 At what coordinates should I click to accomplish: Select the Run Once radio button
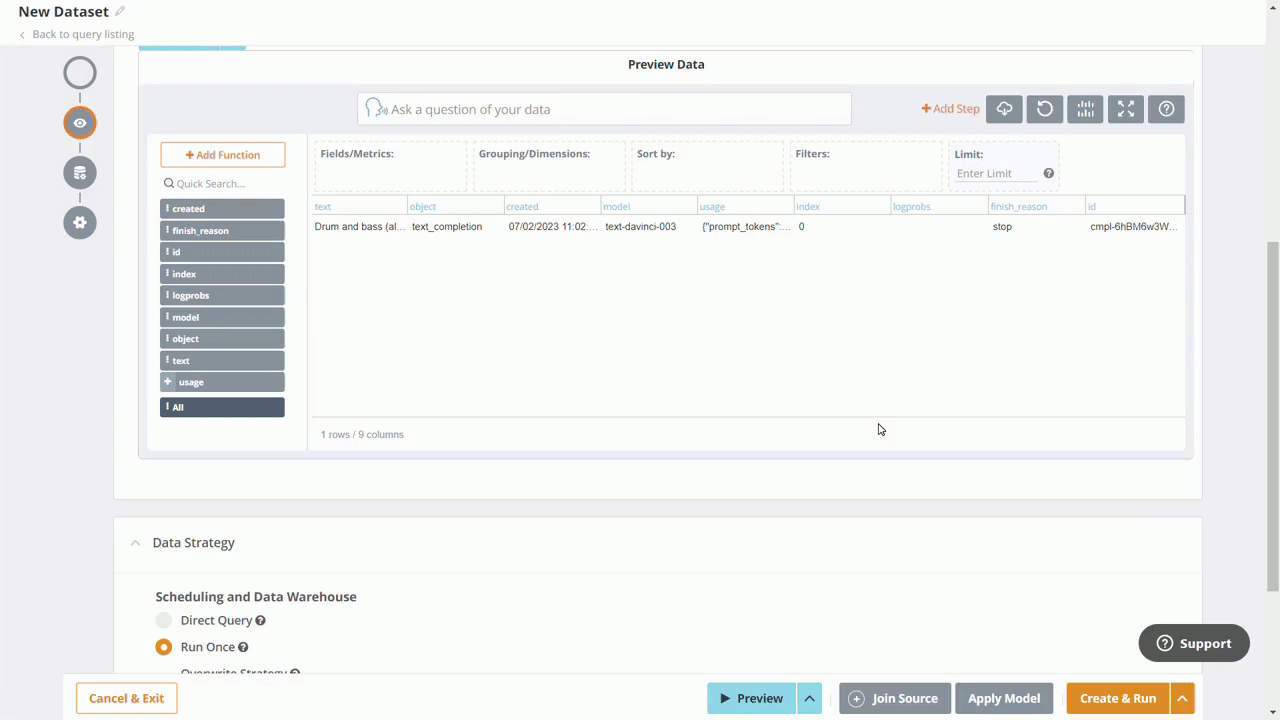click(x=164, y=647)
